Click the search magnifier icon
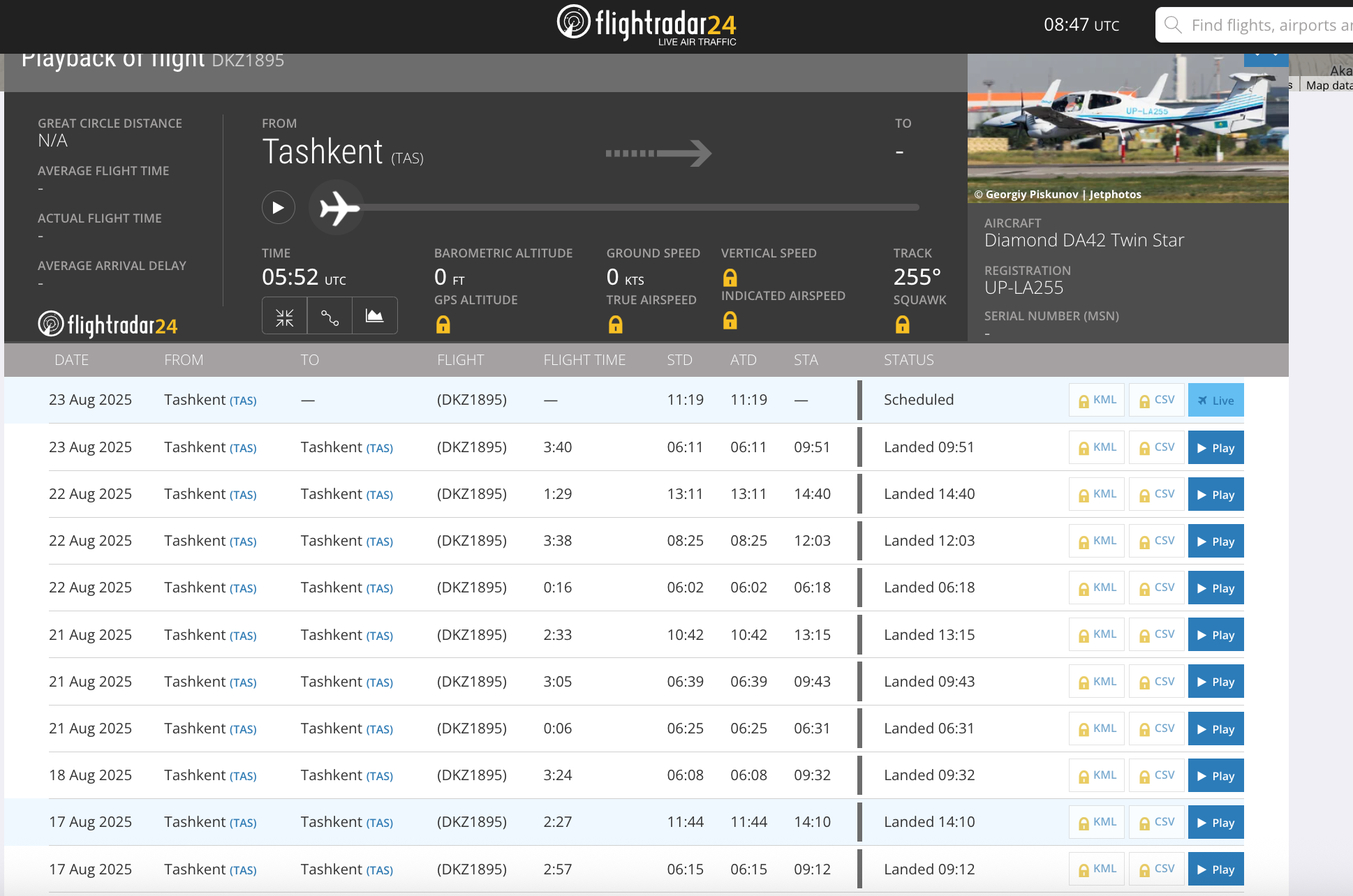 click(1173, 25)
